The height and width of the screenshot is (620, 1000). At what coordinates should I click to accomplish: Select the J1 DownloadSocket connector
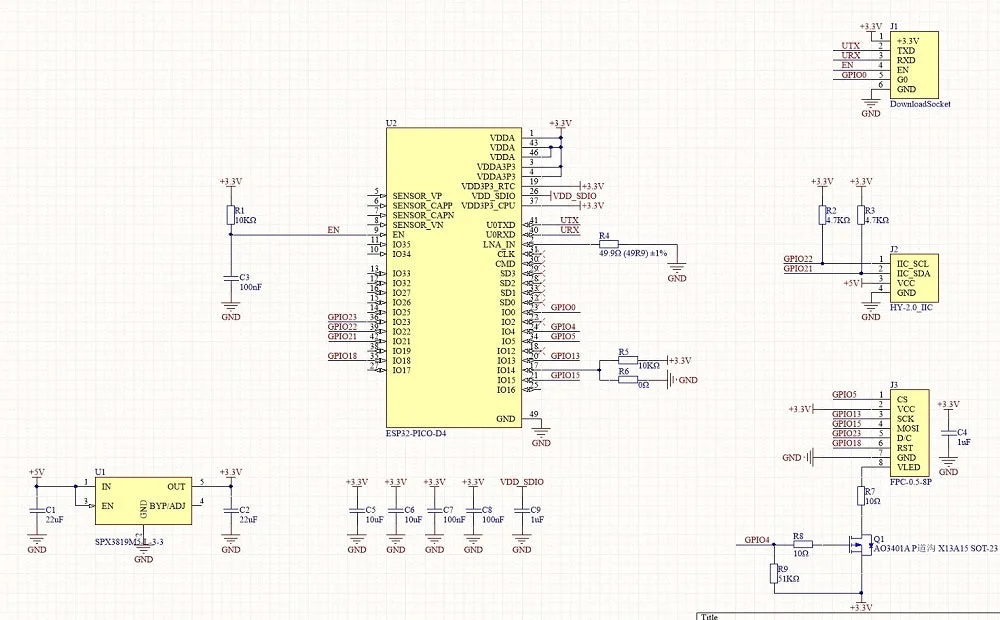pyautogui.click(x=914, y=65)
